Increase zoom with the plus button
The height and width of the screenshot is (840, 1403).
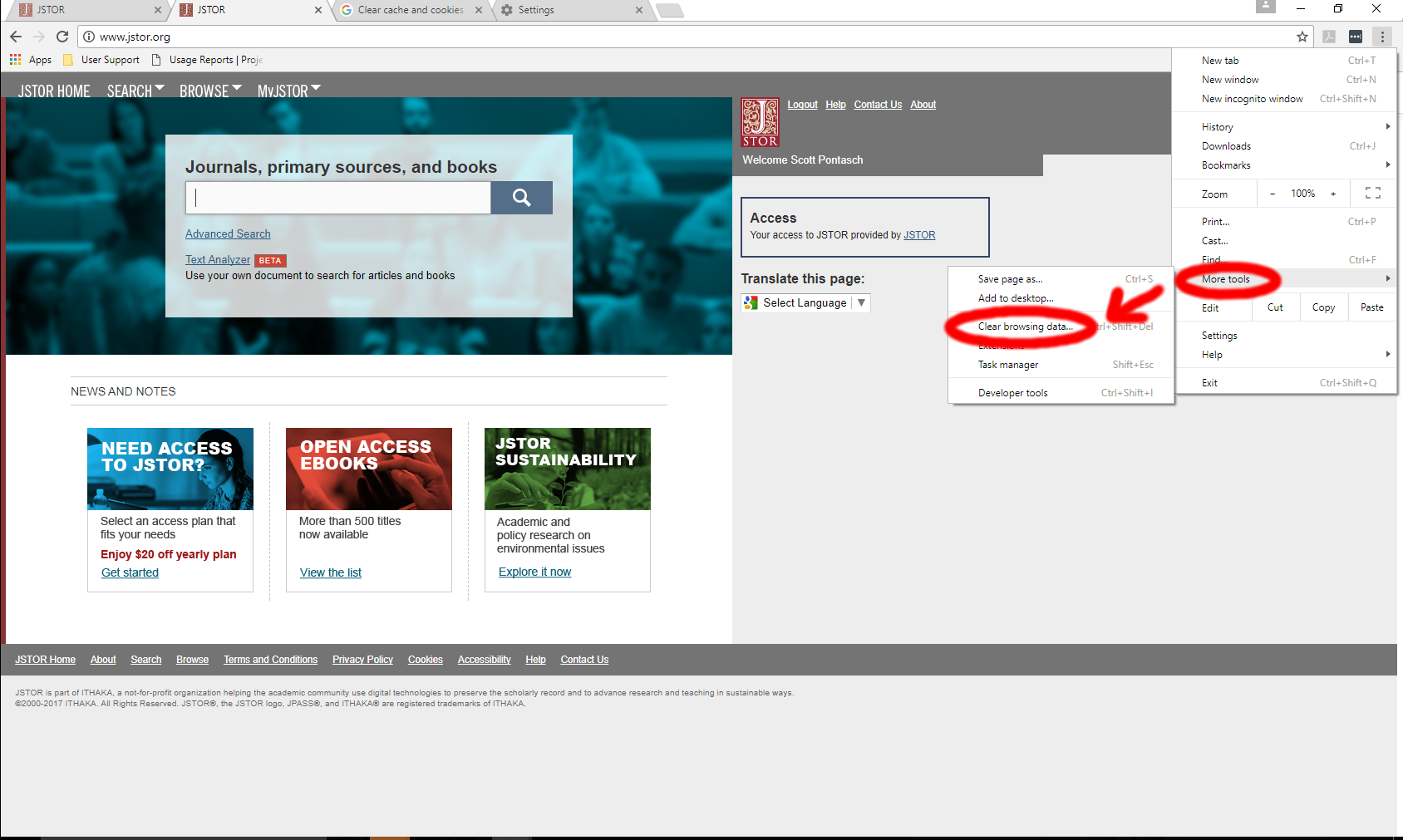1333,194
